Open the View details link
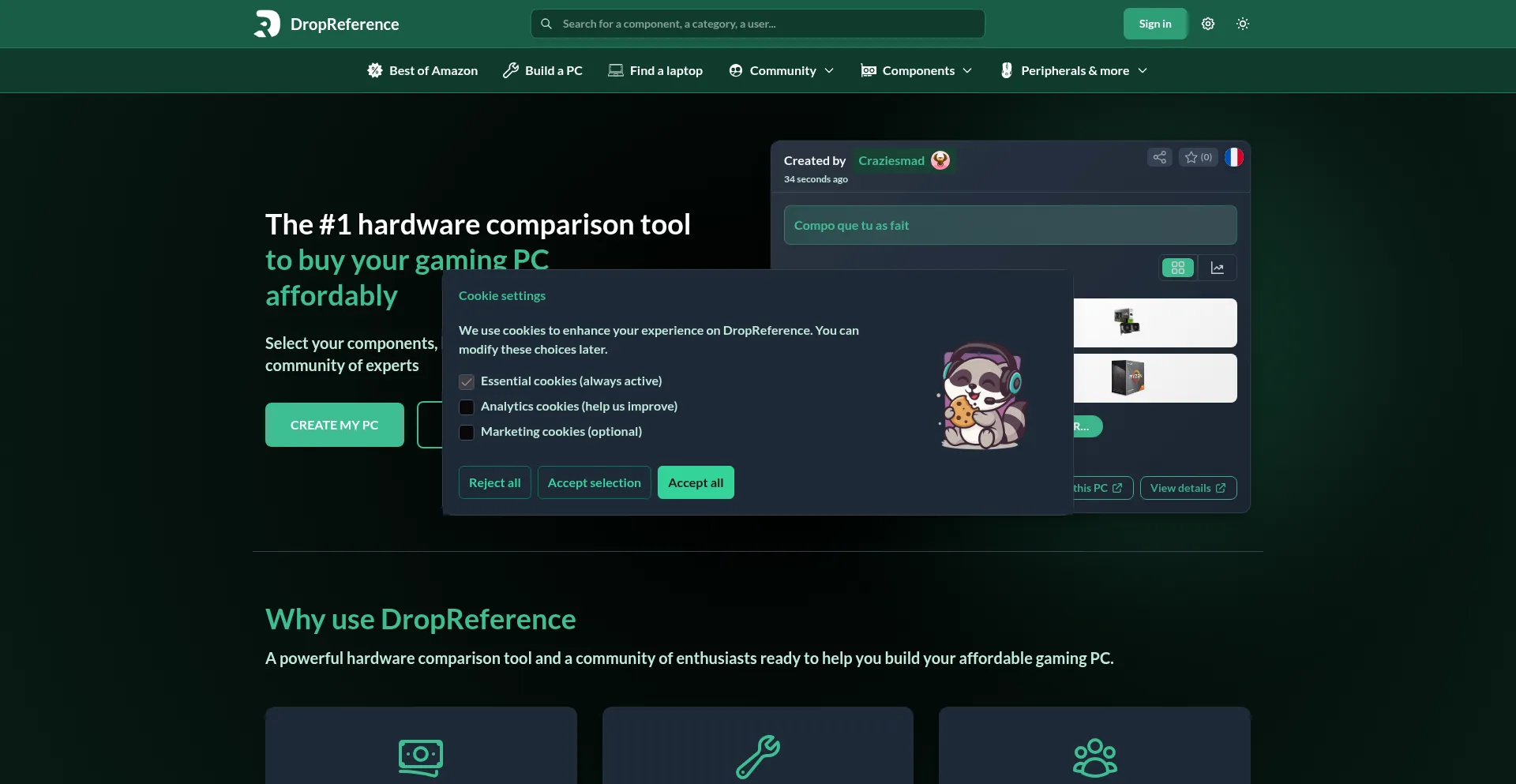Image resolution: width=1516 pixels, height=784 pixels. pos(1188,488)
